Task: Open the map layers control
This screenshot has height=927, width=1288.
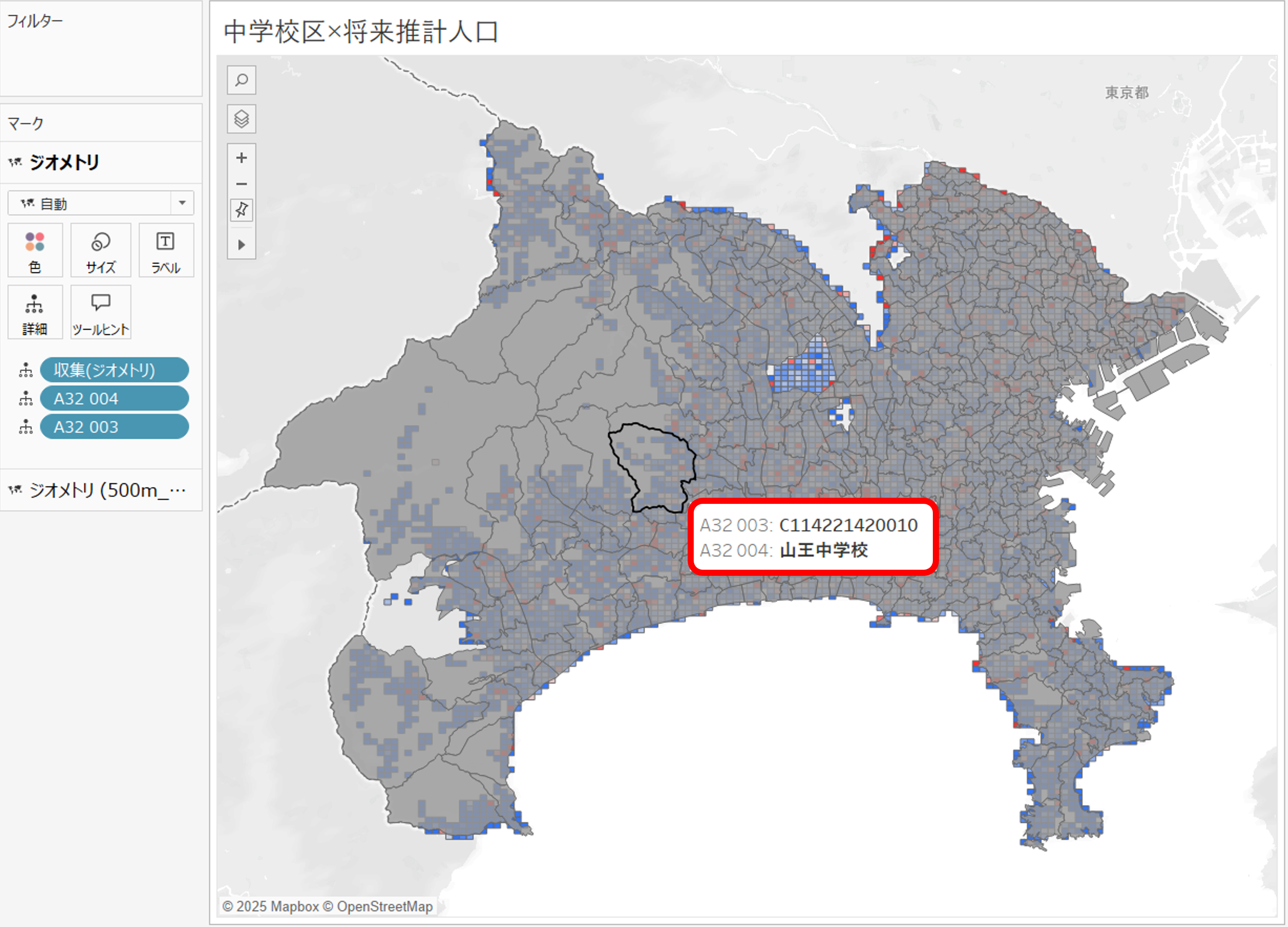Action: pyautogui.click(x=241, y=119)
